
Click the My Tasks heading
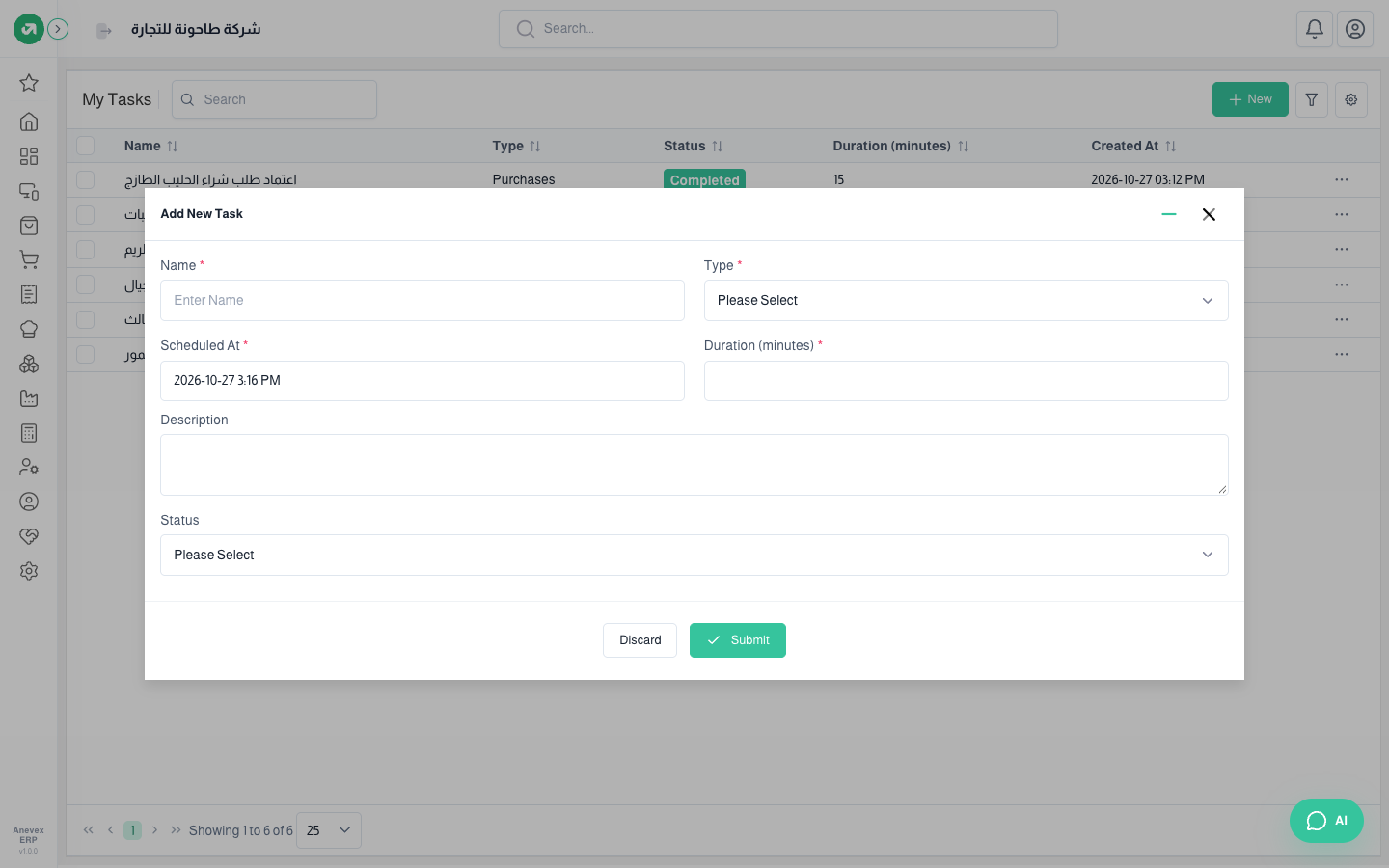[x=117, y=99]
